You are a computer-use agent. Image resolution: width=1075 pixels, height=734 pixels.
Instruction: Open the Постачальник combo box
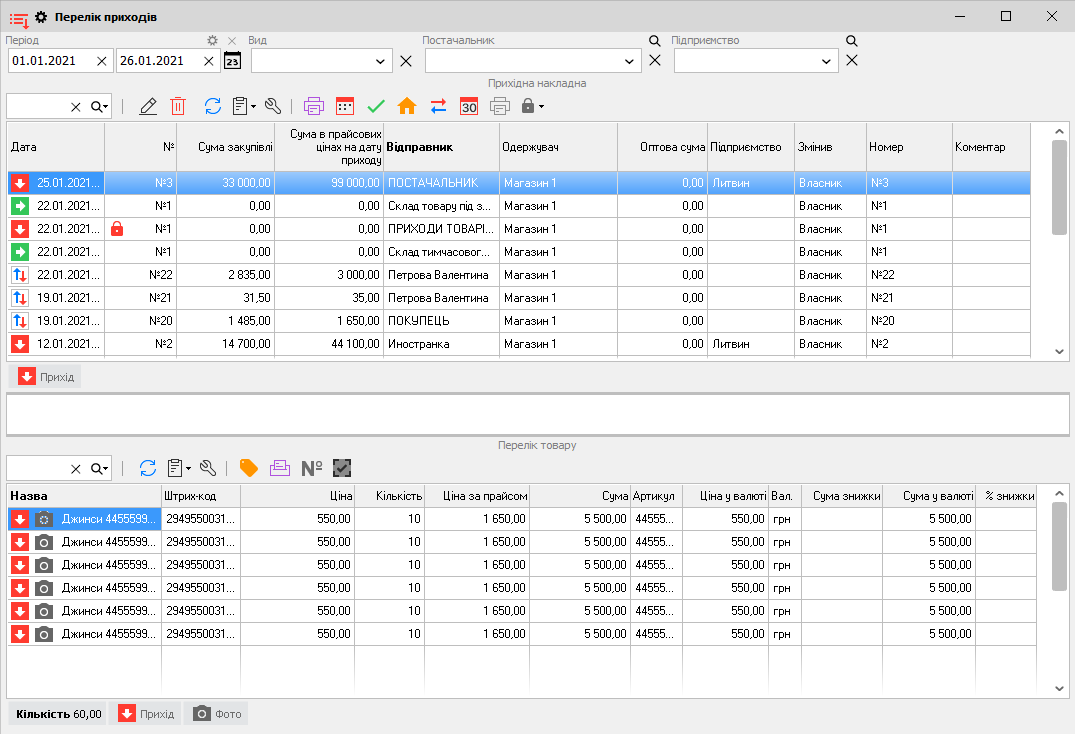pos(629,61)
